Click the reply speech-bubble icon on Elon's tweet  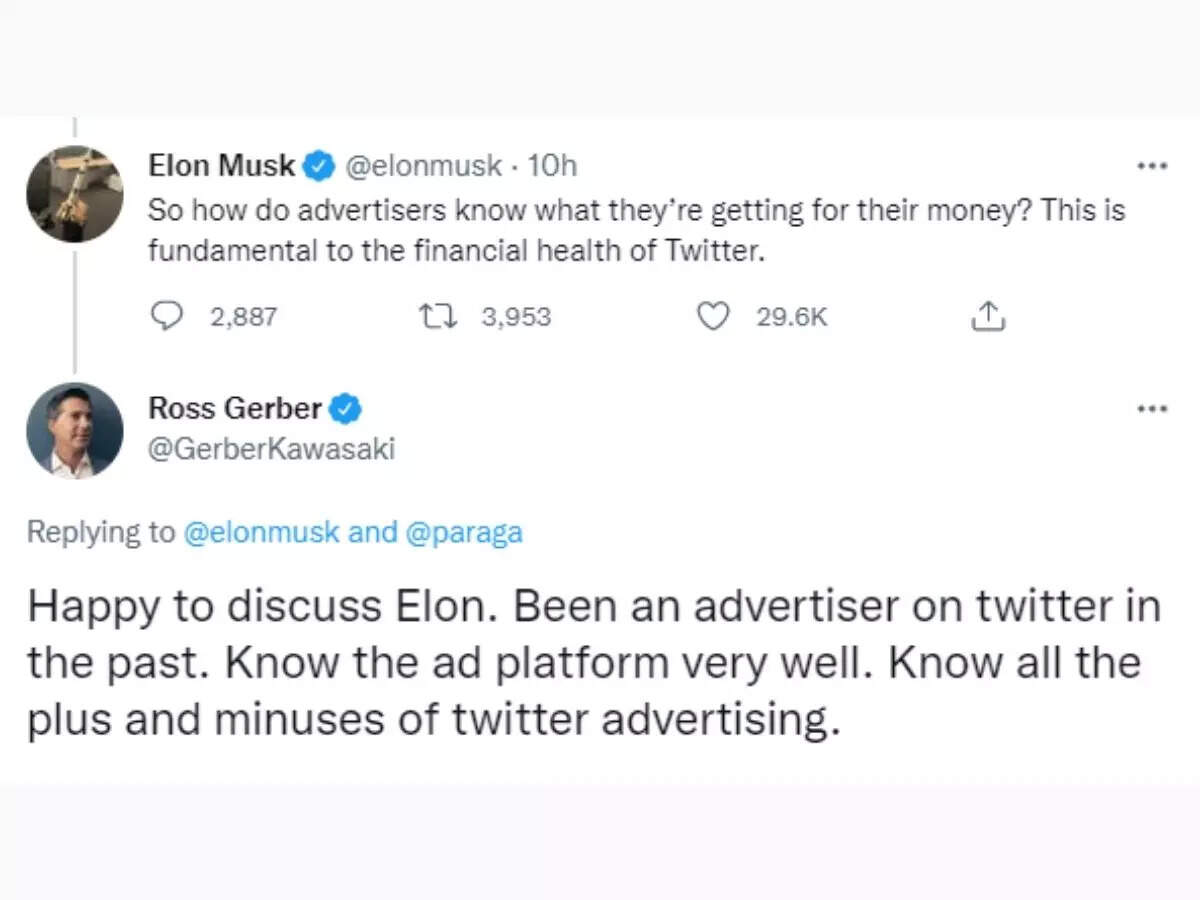pos(163,316)
